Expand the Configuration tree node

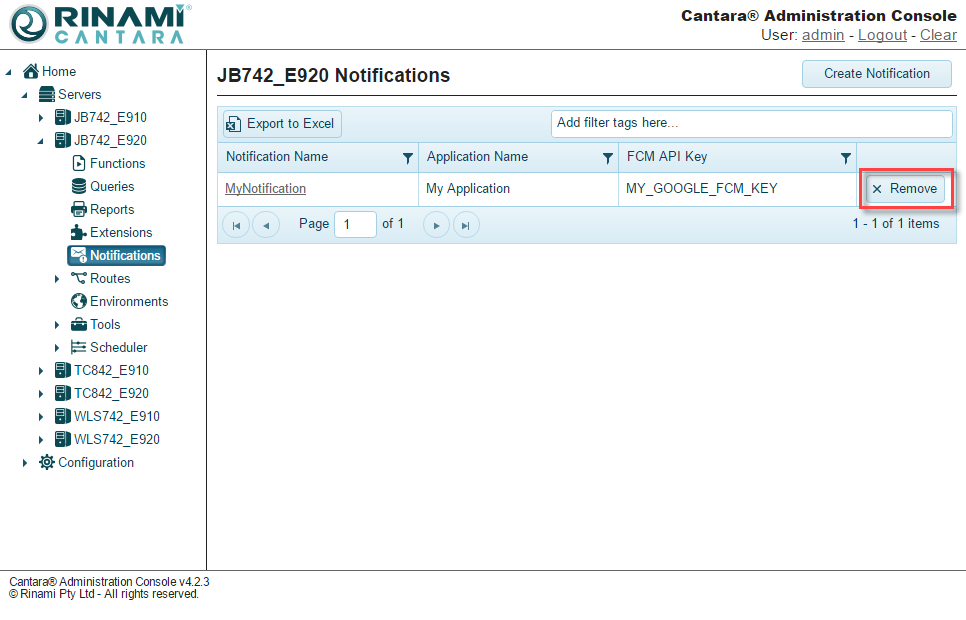click(25, 463)
